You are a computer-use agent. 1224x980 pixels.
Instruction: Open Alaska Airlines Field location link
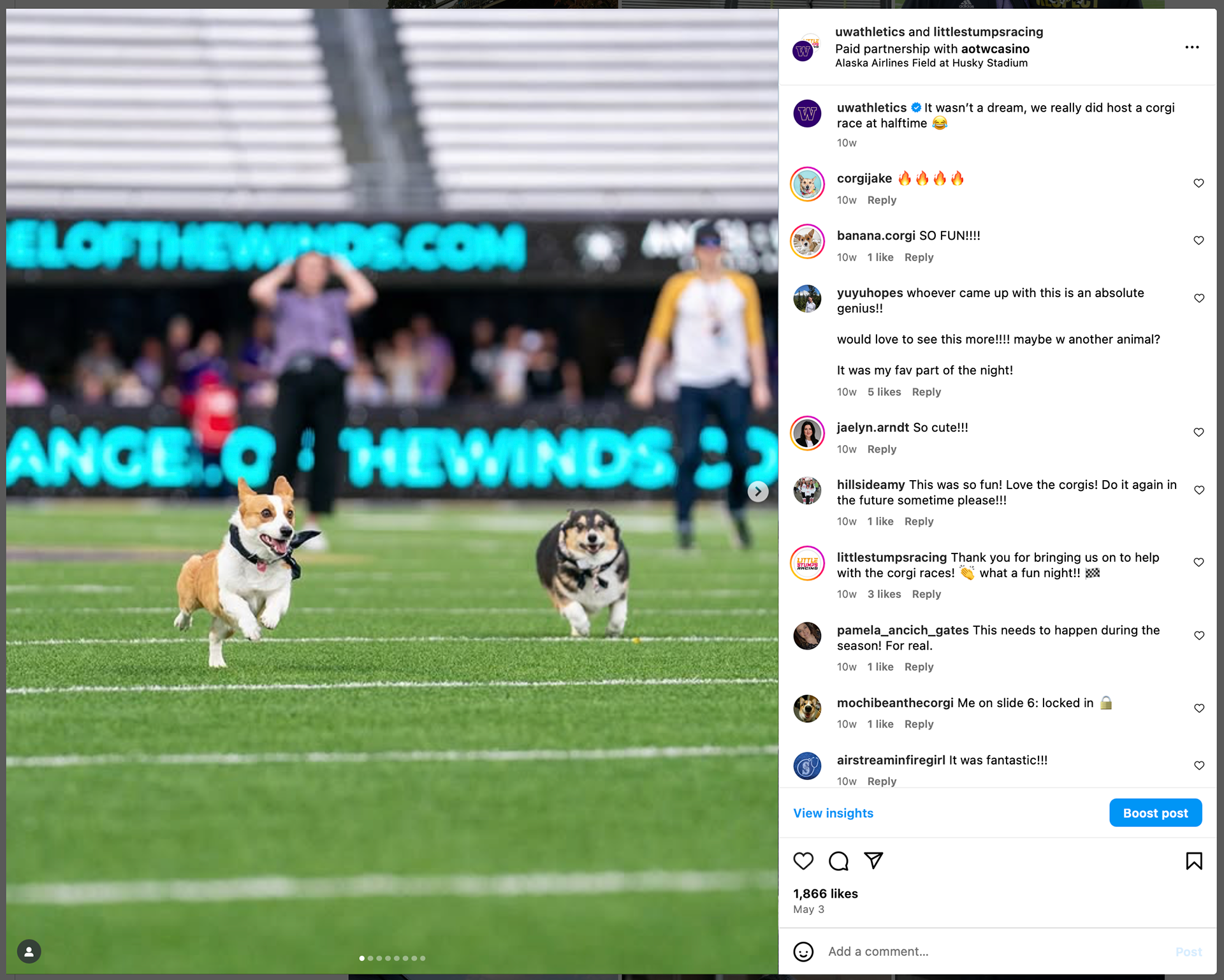(x=931, y=63)
